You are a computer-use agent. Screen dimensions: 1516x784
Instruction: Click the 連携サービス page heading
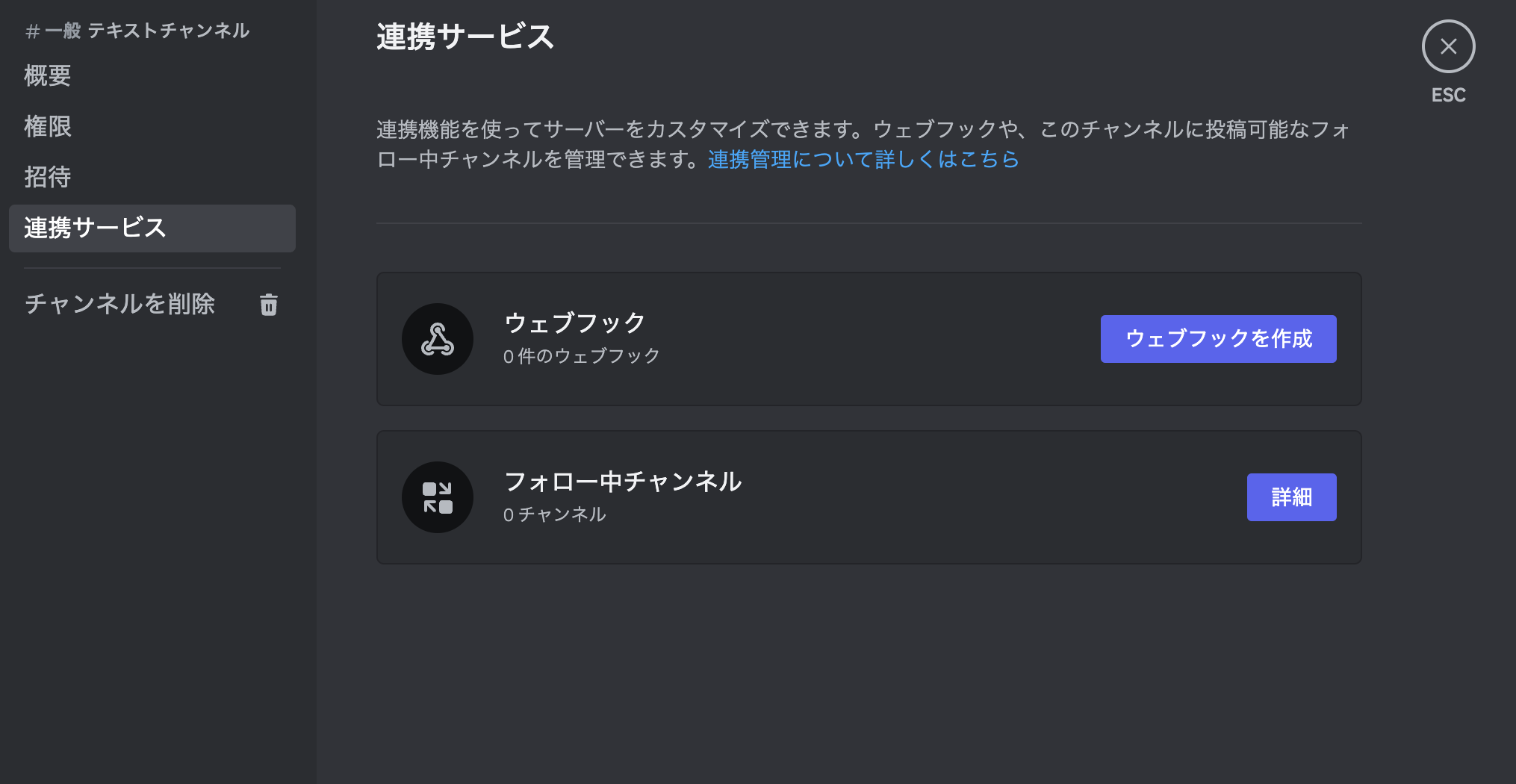[465, 37]
